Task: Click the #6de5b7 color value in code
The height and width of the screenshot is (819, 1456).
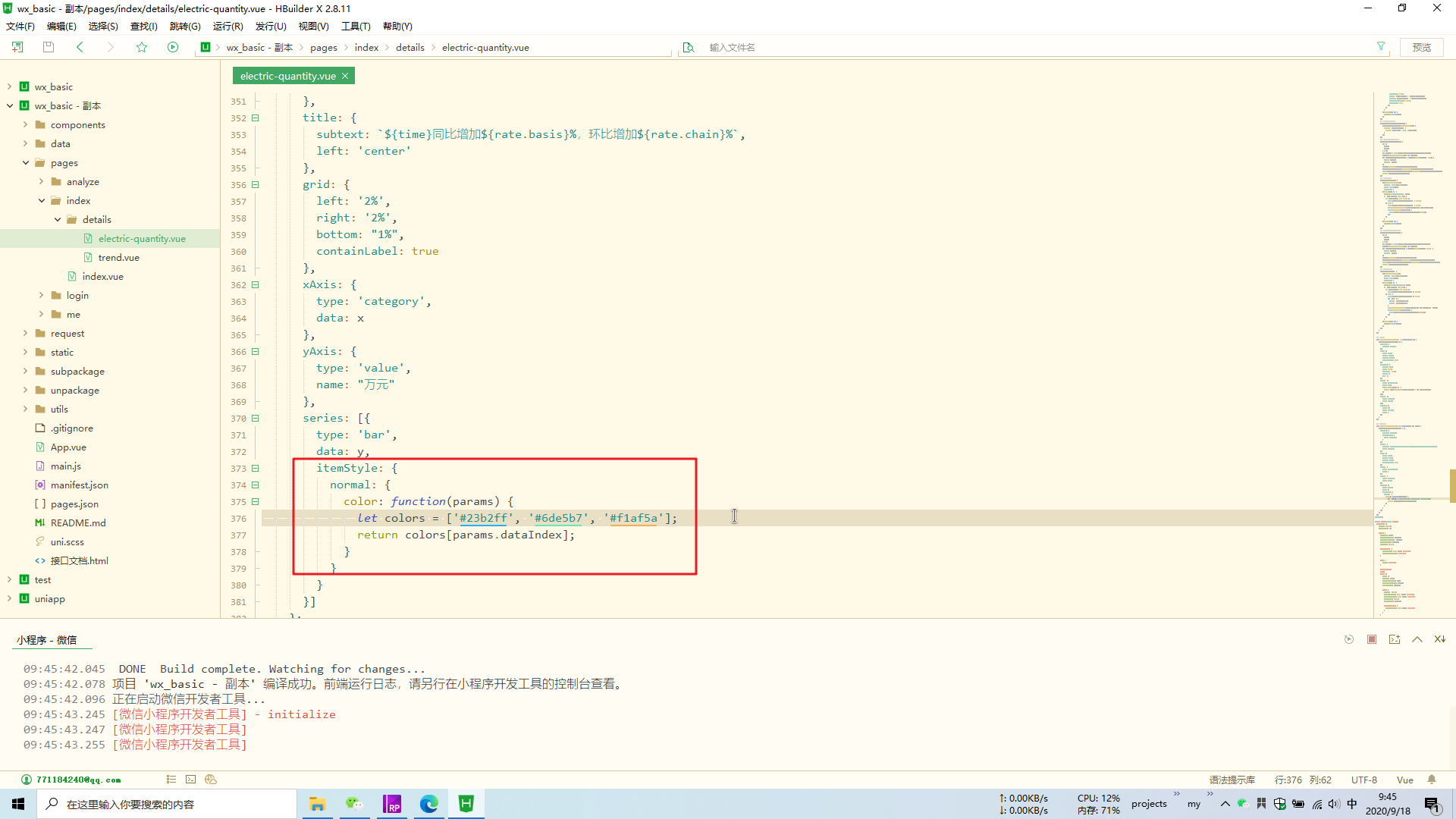Action: [x=558, y=518]
